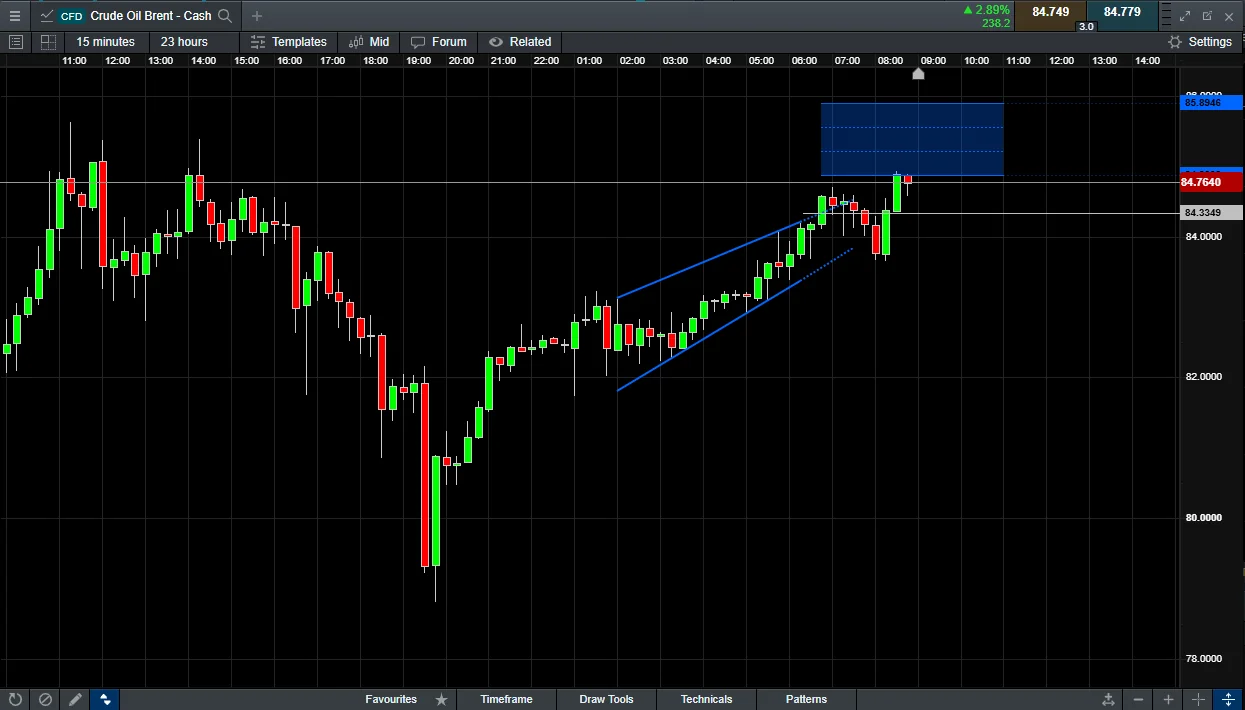Open the Related instruments tab
The height and width of the screenshot is (710, 1245).
tap(520, 41)
